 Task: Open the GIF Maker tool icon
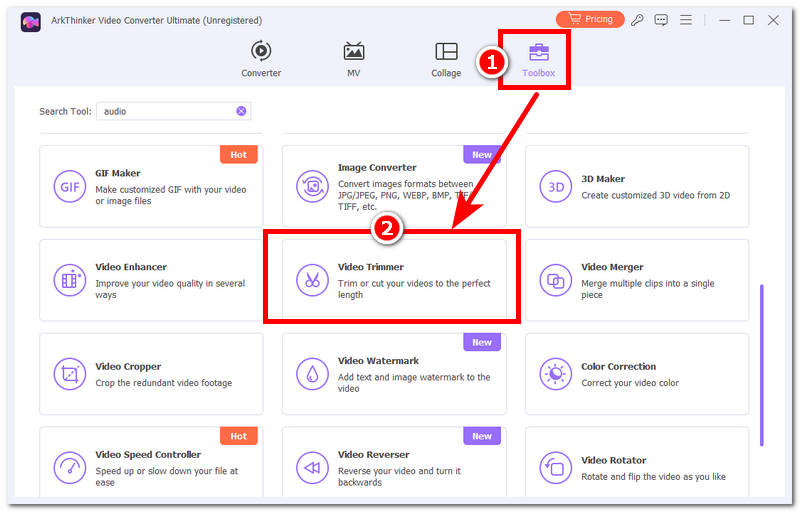(69, 187)
